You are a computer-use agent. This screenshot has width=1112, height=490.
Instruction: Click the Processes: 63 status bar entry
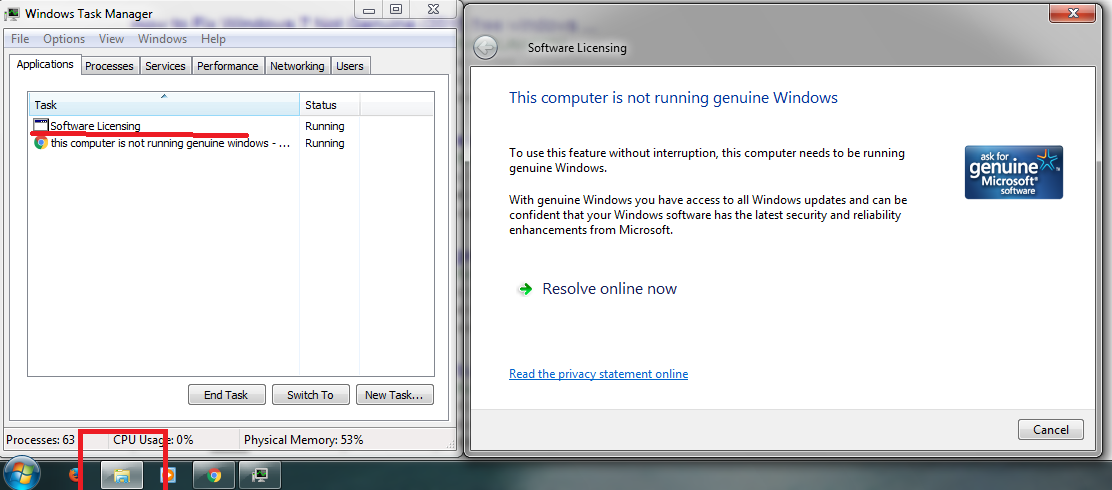pyautogui.click(x=40, y=440)
